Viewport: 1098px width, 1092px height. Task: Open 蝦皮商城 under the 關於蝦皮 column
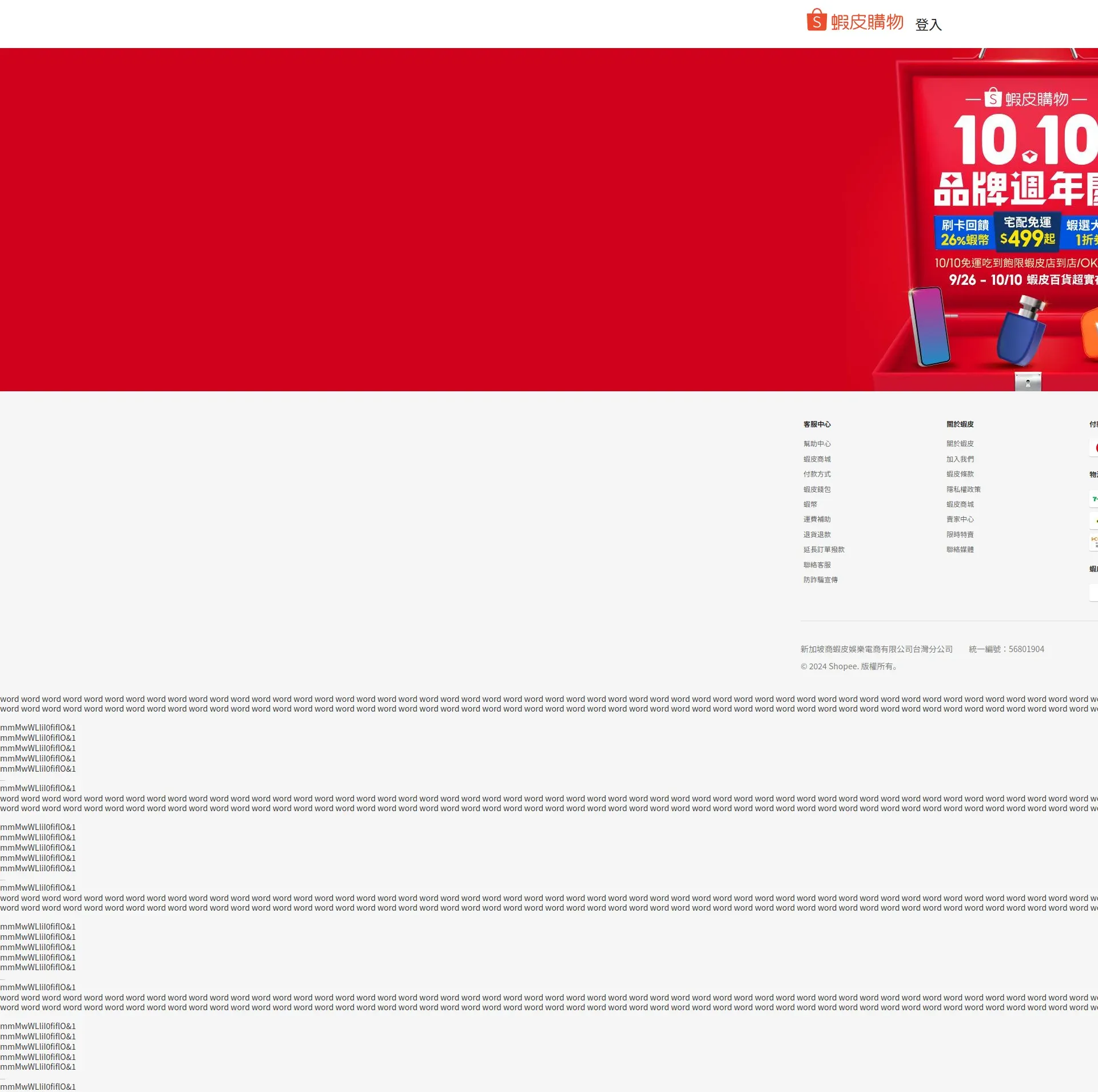[x=960, y=505]
